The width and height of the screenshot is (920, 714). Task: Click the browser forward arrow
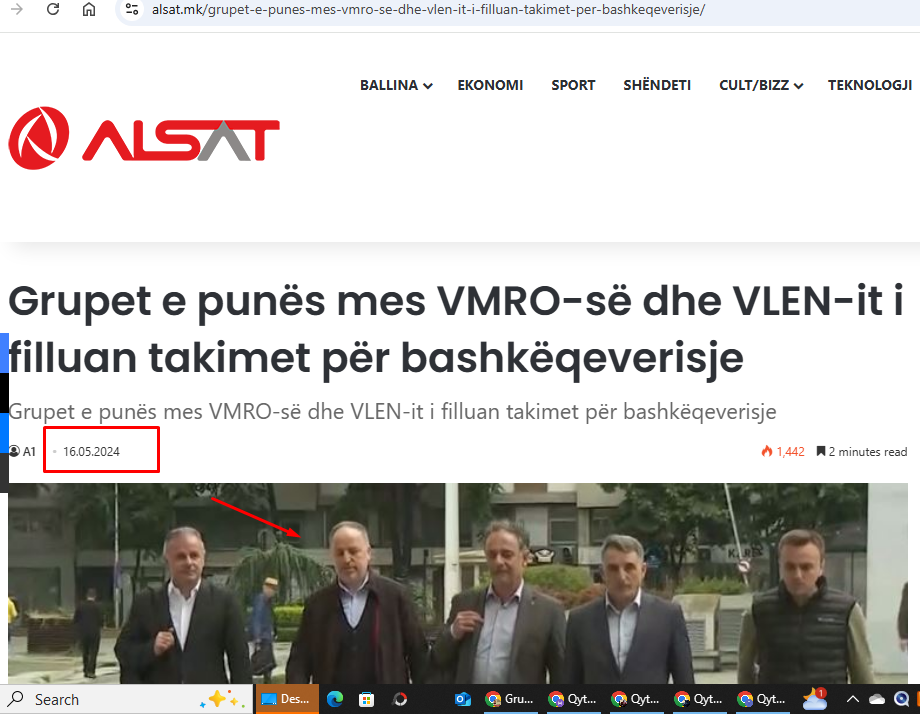tap(17, 9)
